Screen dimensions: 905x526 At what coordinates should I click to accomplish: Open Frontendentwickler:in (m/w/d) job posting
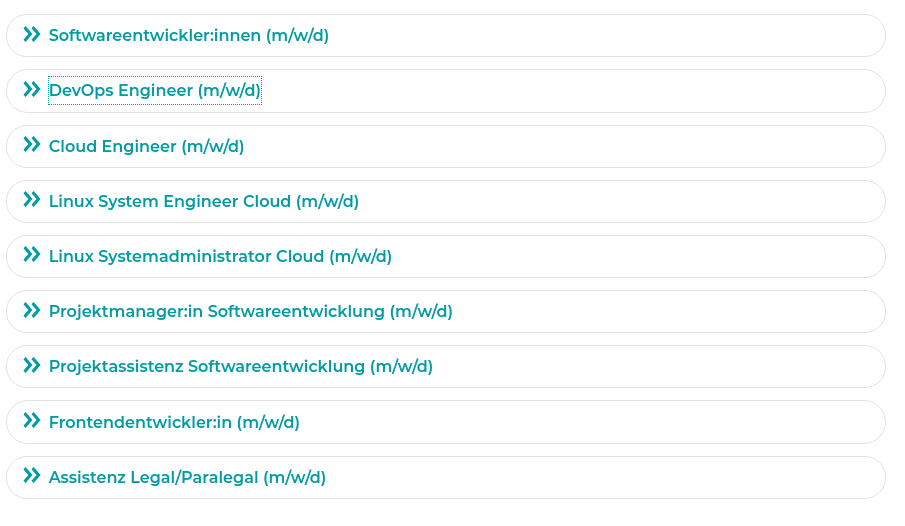point(174,423)
